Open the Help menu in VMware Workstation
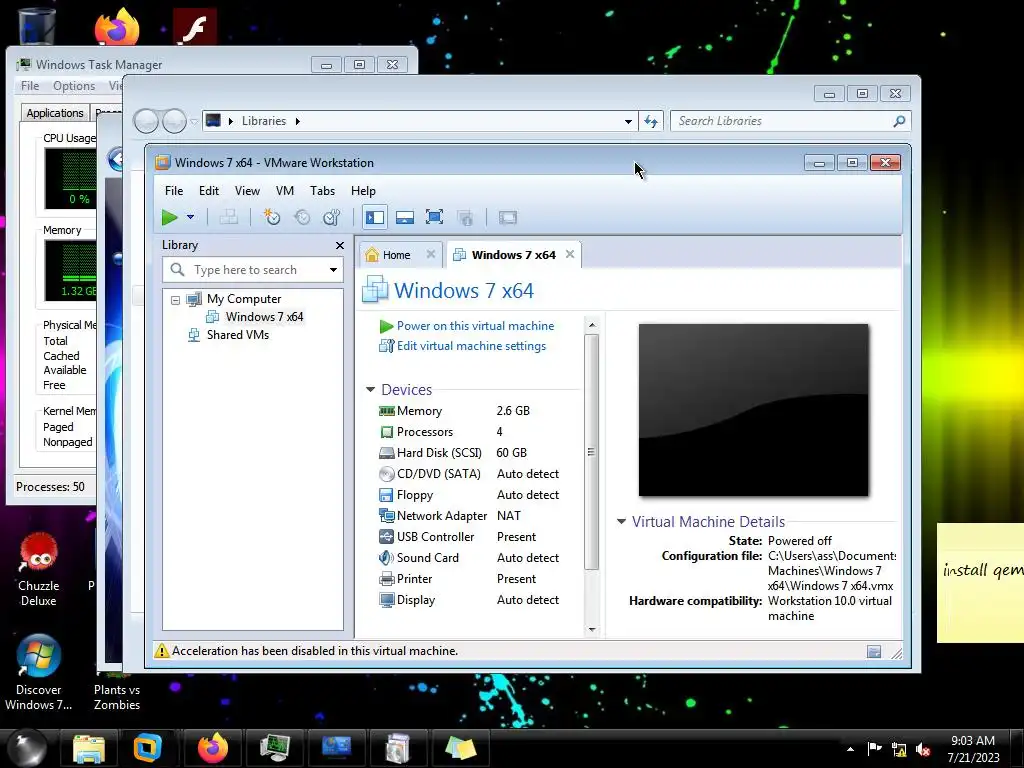Viewport: 1024px width, 768px height. [363, 191]
